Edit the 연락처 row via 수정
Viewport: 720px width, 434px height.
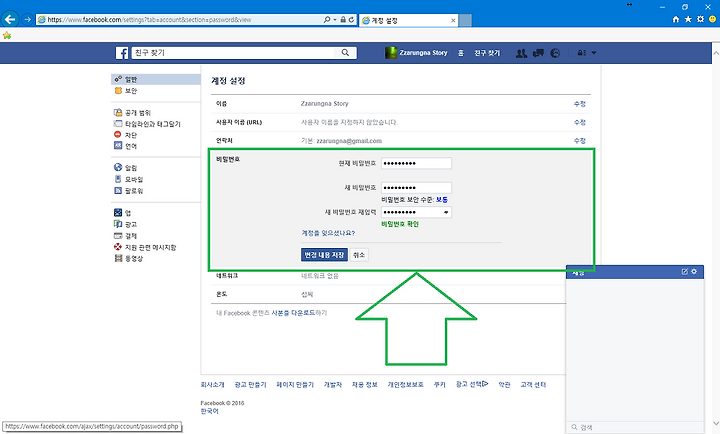point(579,141)
